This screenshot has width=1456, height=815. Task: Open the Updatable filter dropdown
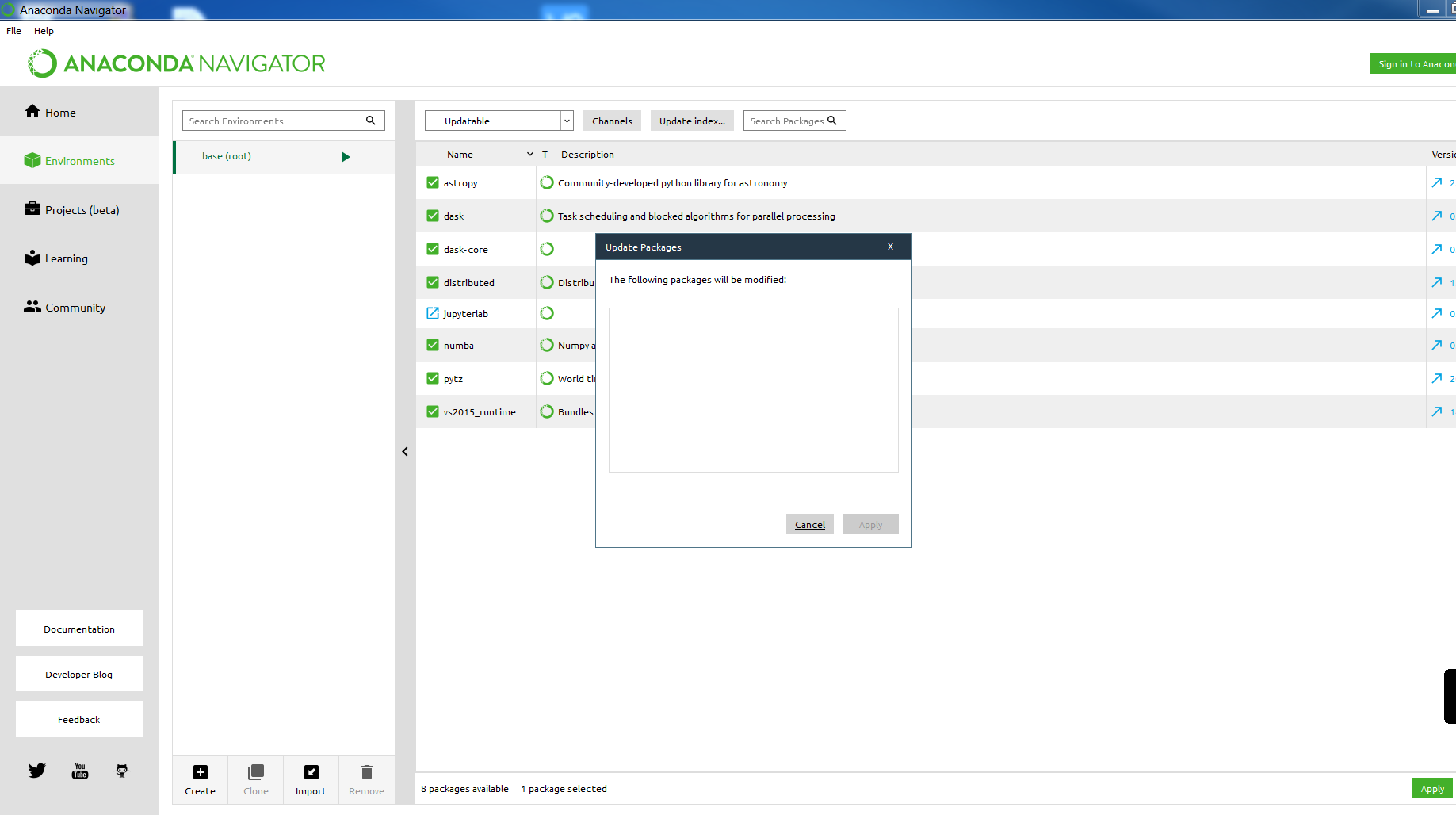coord(566,121)
